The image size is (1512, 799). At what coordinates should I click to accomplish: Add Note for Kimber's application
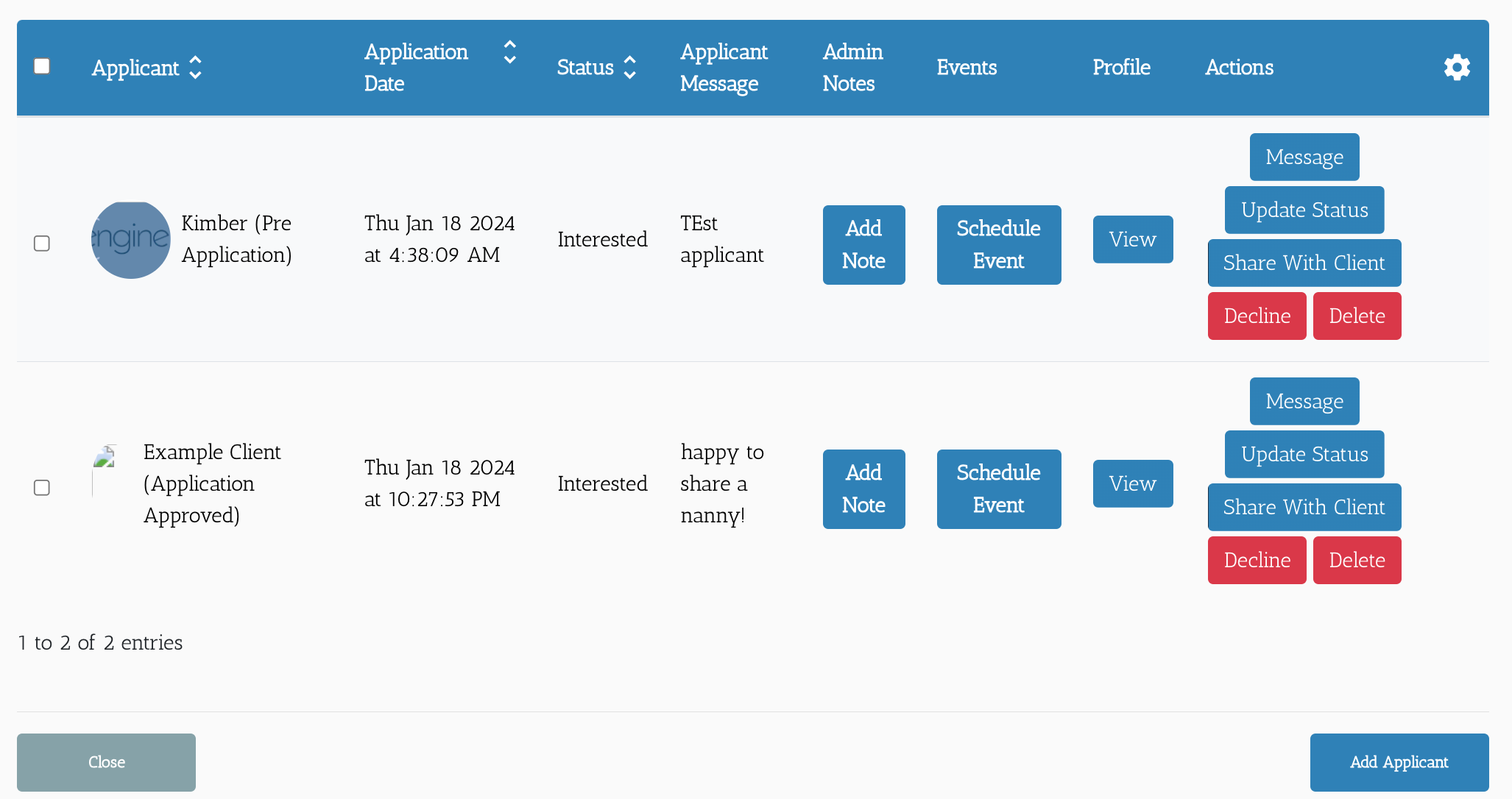point(863,244)
